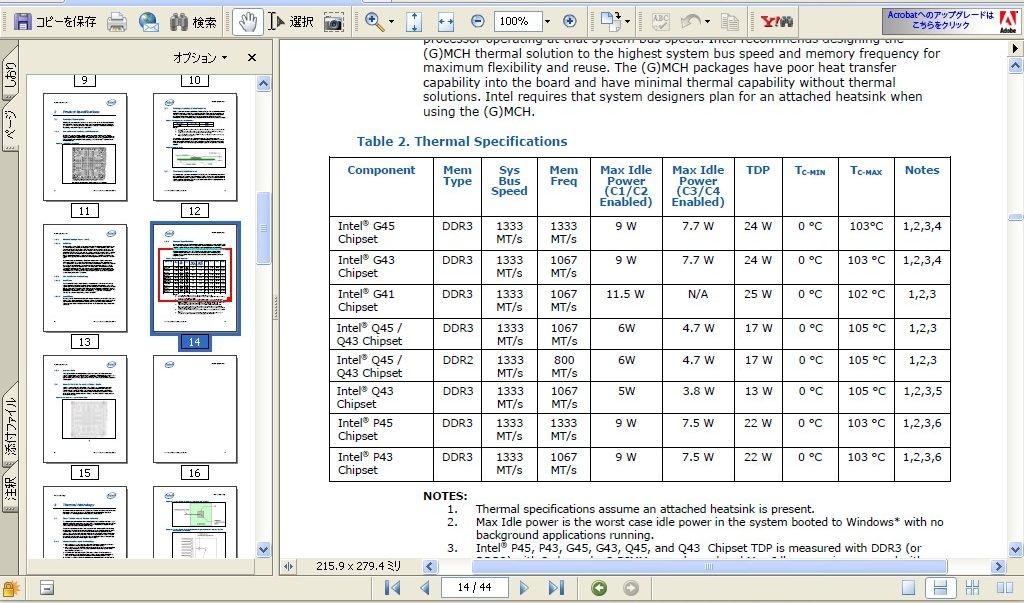The image size is (1024, 603).
Task: Open the binoculars 検索 search tool
Action: click(193, 22)
